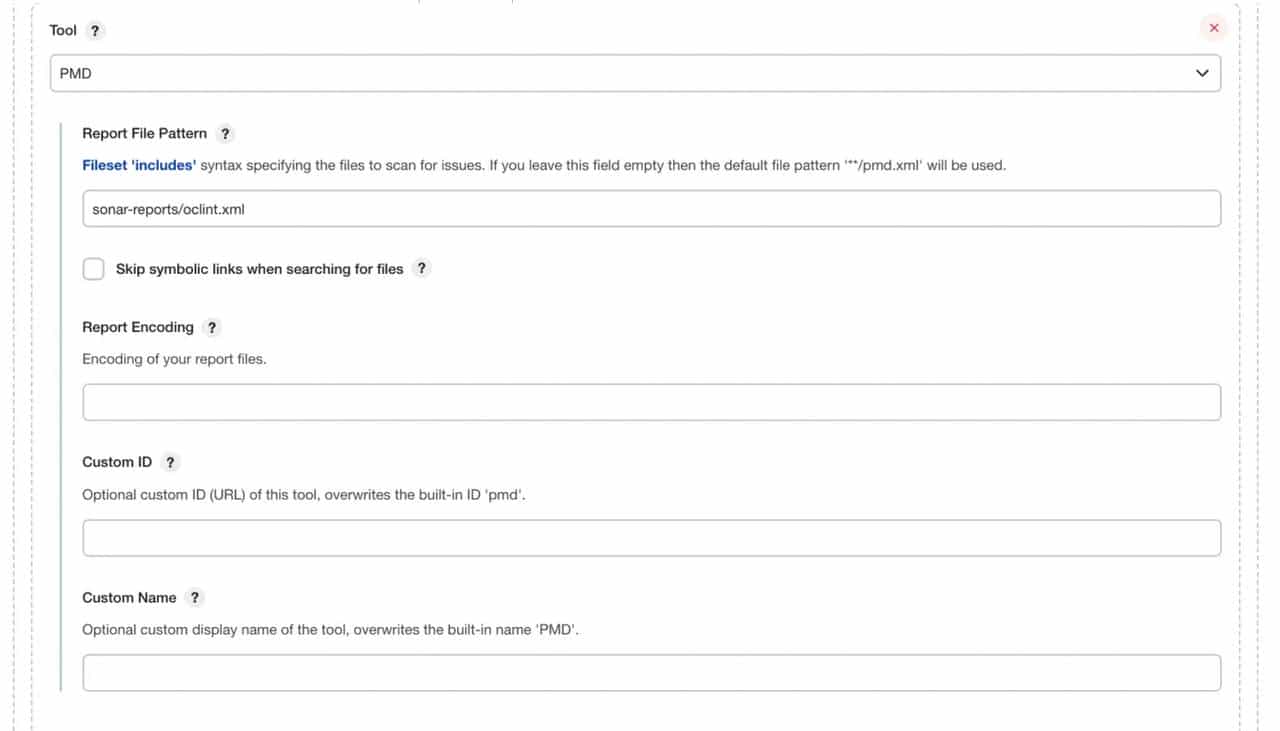1280x731 pixels.
Task: Enable Skip symbolic links when searching for files
Action: click(x=93, y=268)
